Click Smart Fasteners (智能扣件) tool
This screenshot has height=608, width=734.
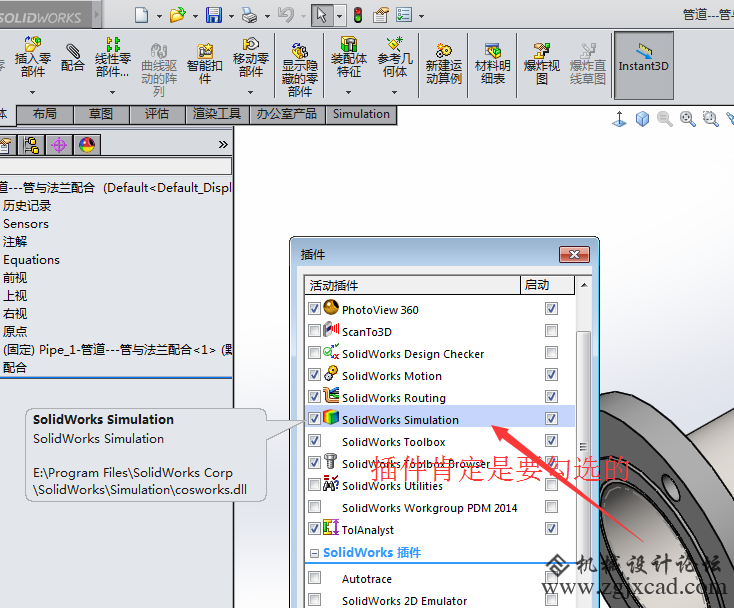[x=205, y=64]
